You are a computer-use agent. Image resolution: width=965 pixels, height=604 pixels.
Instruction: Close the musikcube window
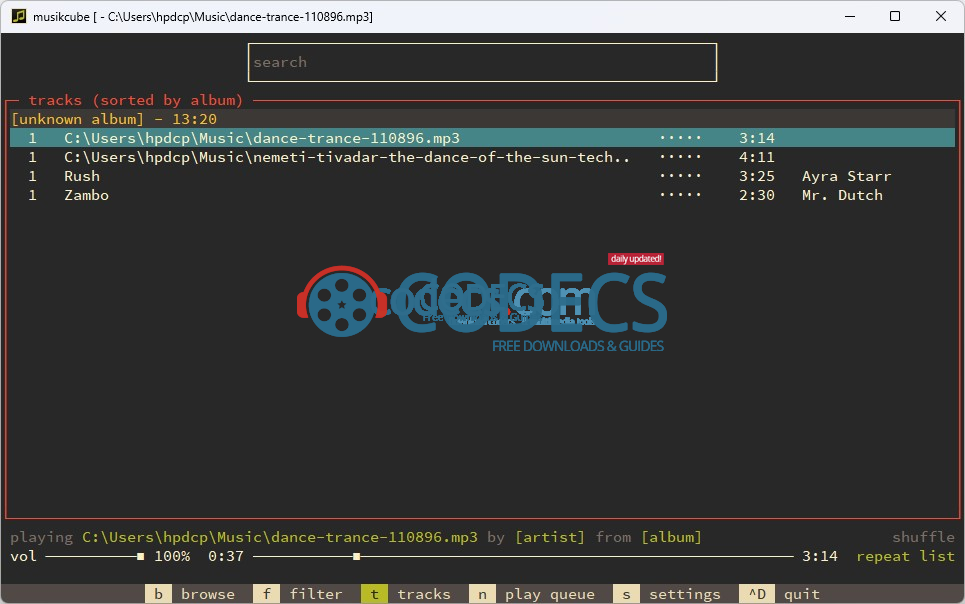pos(940,16)
